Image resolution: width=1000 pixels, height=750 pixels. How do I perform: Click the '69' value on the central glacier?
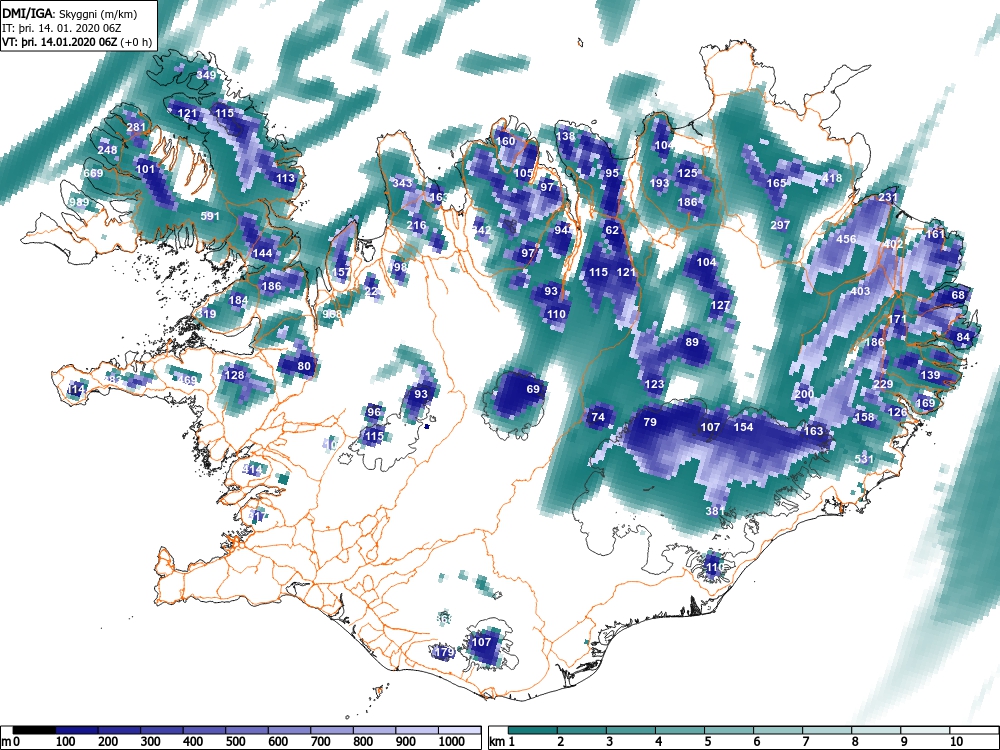533,388
